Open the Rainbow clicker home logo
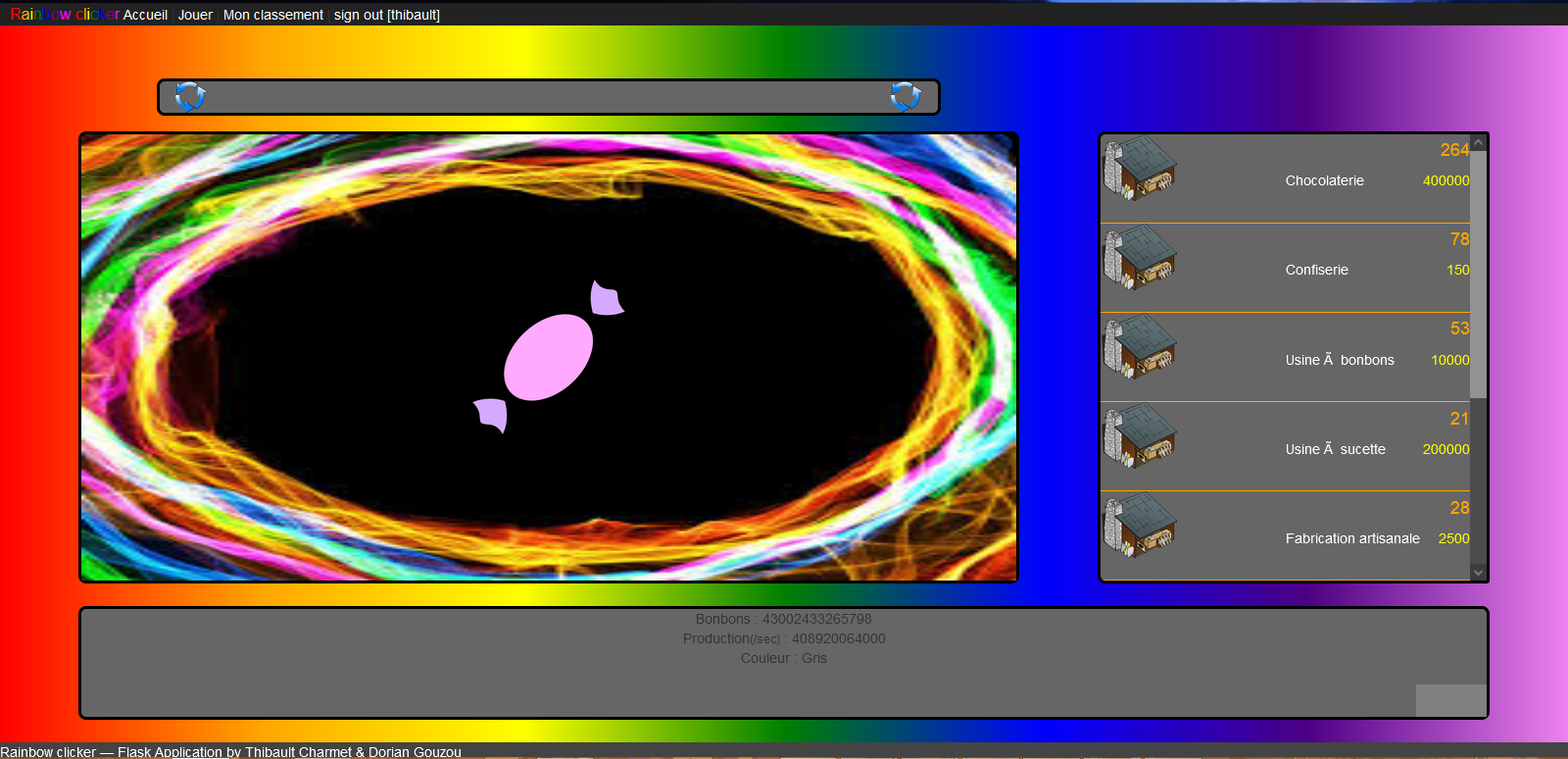Viewport: 1568px width, 759px height. click(x=65, y=15)
